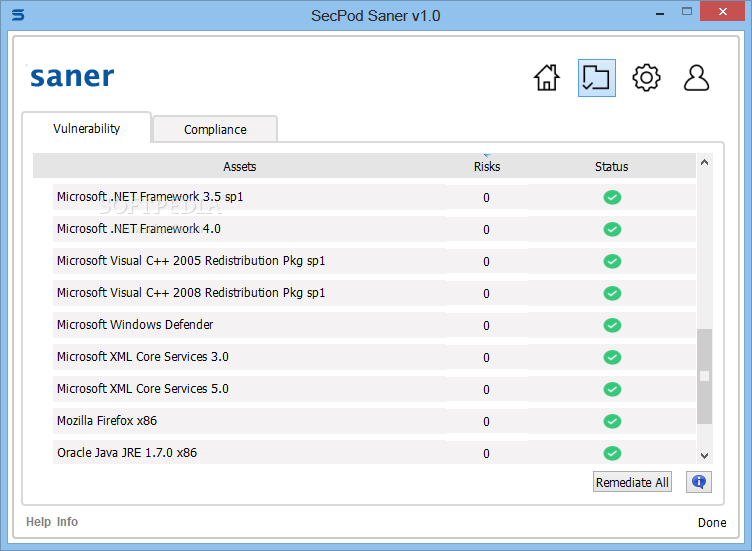This screenshot has height=551, width=752.
Task: Select Microsoft XML Core Services 5.0 row
Action: point(374,389)
